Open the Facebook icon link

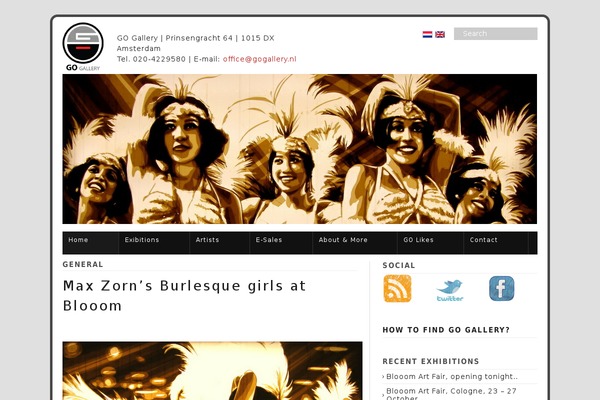click(x=502, y=289)
